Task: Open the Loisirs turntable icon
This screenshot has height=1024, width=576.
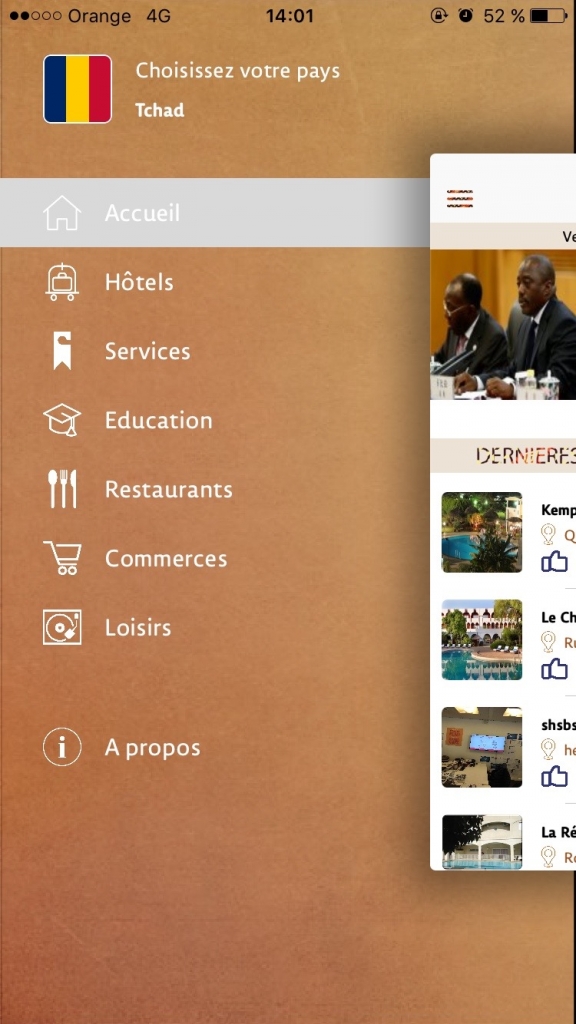Action: [x=62, y=628]
